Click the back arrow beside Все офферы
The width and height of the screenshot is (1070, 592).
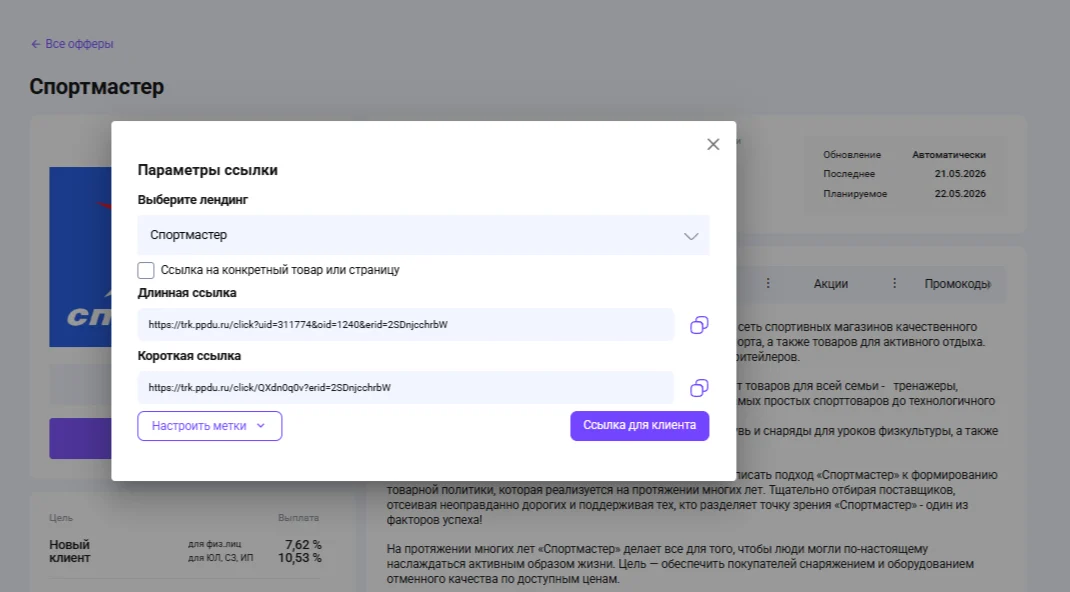click(35, 44)
